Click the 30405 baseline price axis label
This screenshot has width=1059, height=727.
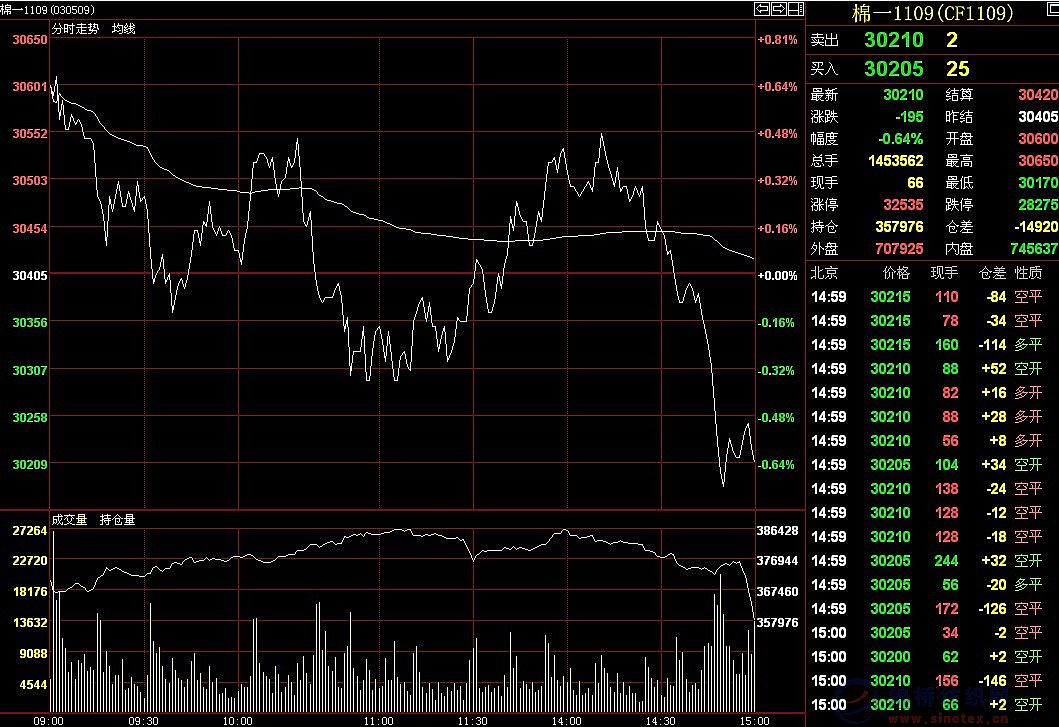[x=30, y=275]
